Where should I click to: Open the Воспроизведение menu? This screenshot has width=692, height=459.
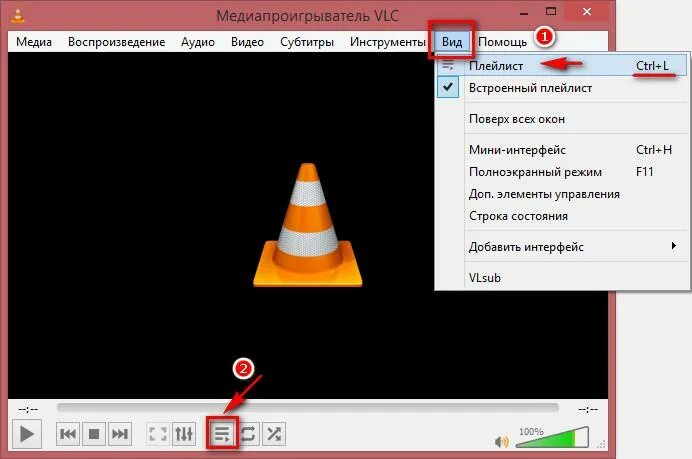coord(117,42)
